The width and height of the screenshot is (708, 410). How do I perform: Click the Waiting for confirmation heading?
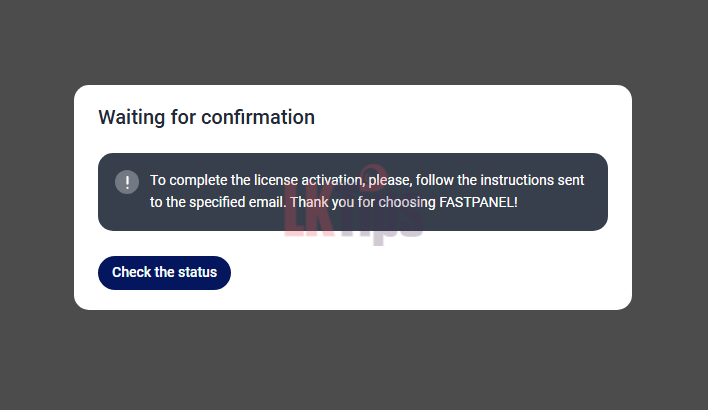pos(206,117)
